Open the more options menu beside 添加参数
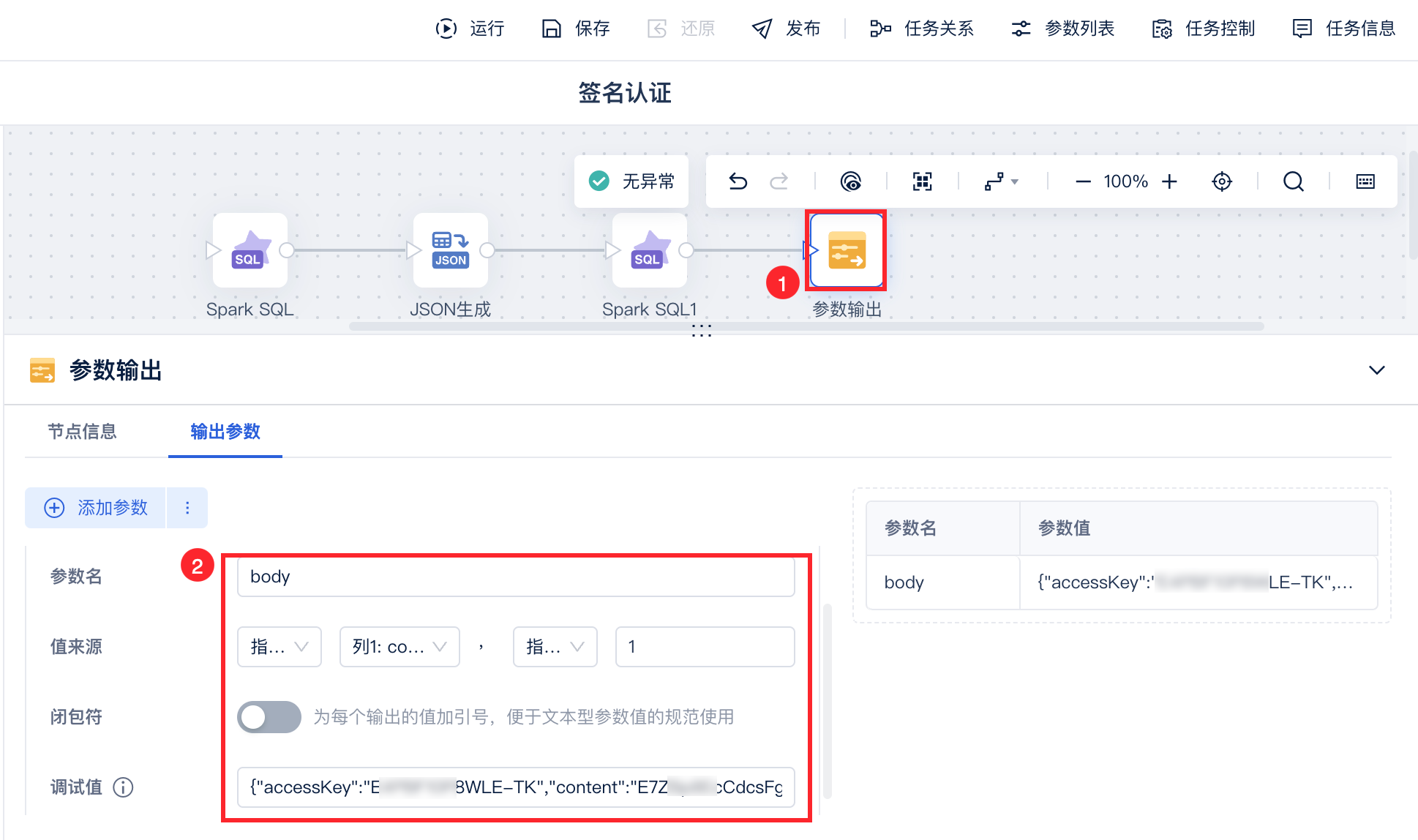This screenshot has height=840, width=1418. [187, 508]
